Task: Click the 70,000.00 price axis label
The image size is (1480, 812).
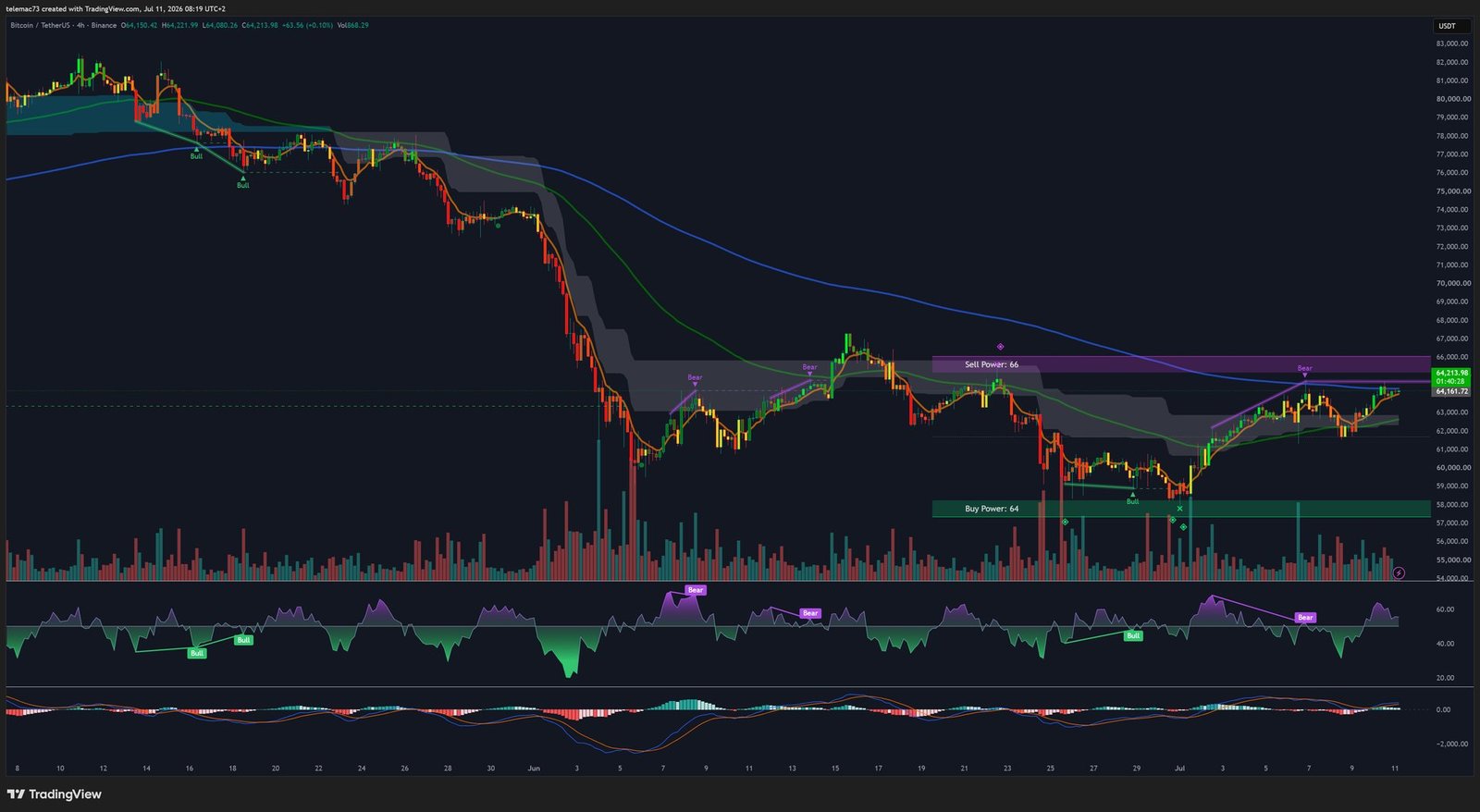Action: pyautogui.click(x=1451, y=283)
